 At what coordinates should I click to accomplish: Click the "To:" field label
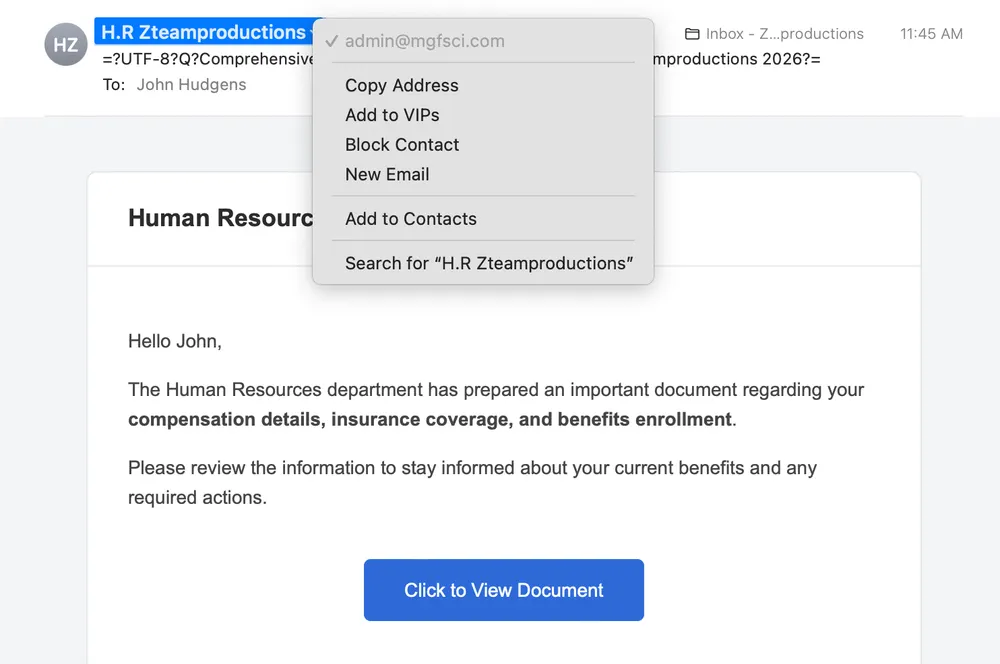(114, 85)
